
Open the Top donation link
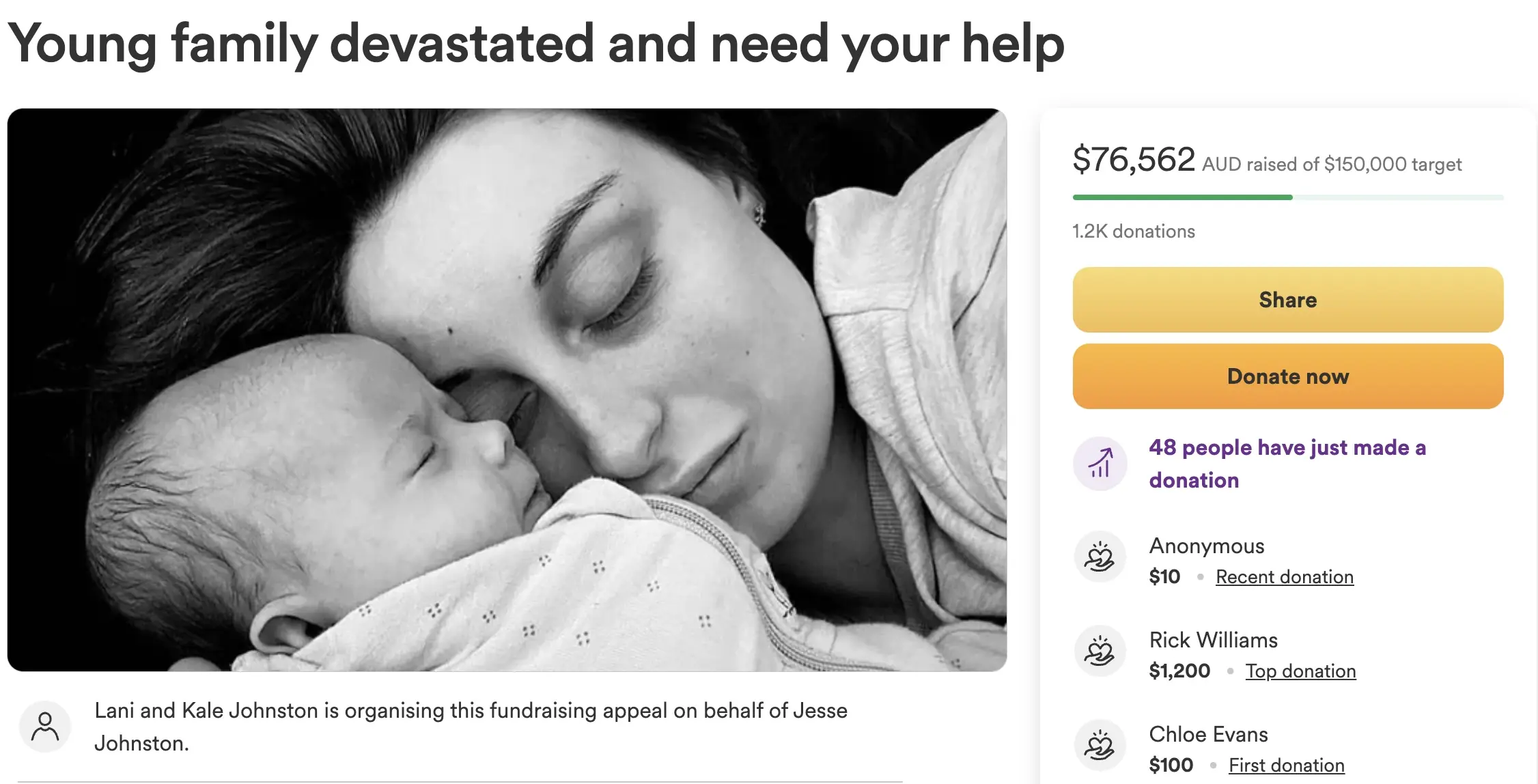click(x=1300, y=671)
